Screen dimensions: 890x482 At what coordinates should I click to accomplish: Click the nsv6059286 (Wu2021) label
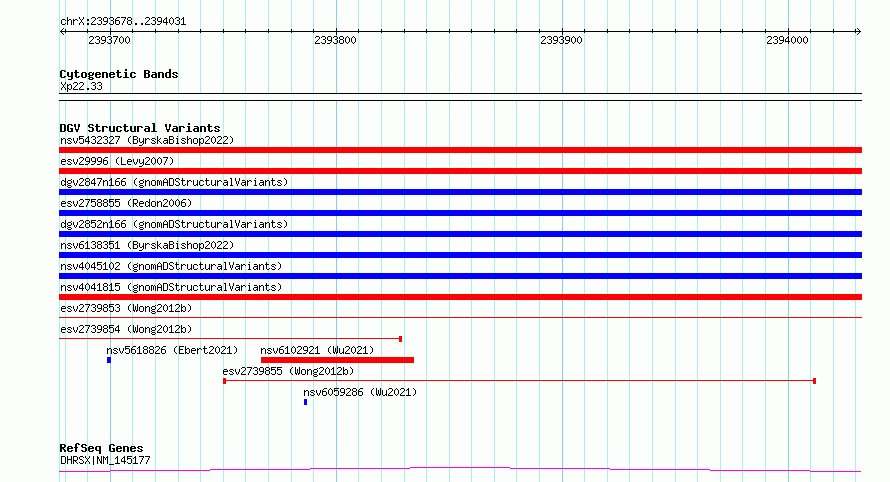coord(360,392)
